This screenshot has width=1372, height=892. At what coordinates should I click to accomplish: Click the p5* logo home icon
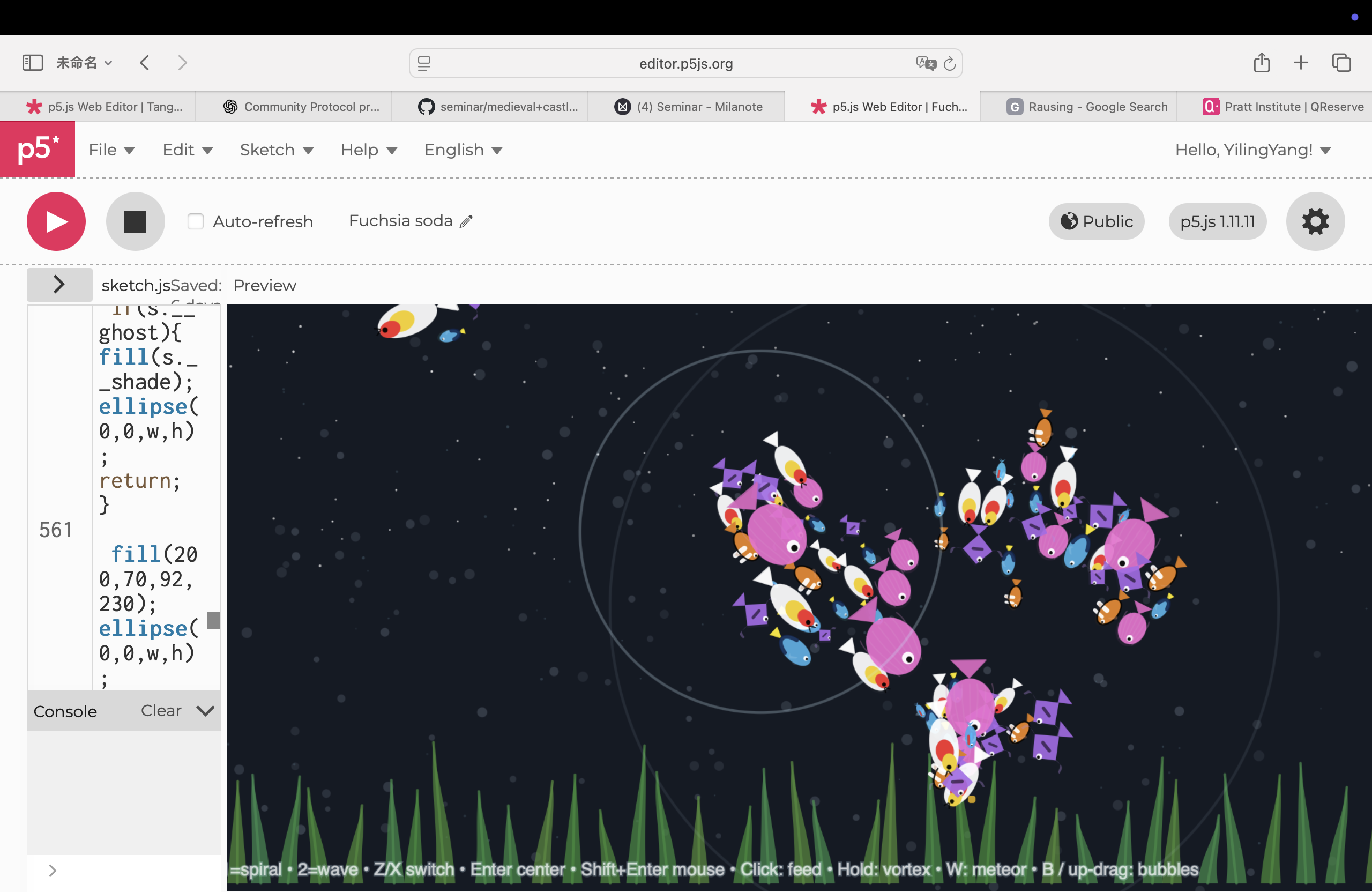tap(38, 150)
